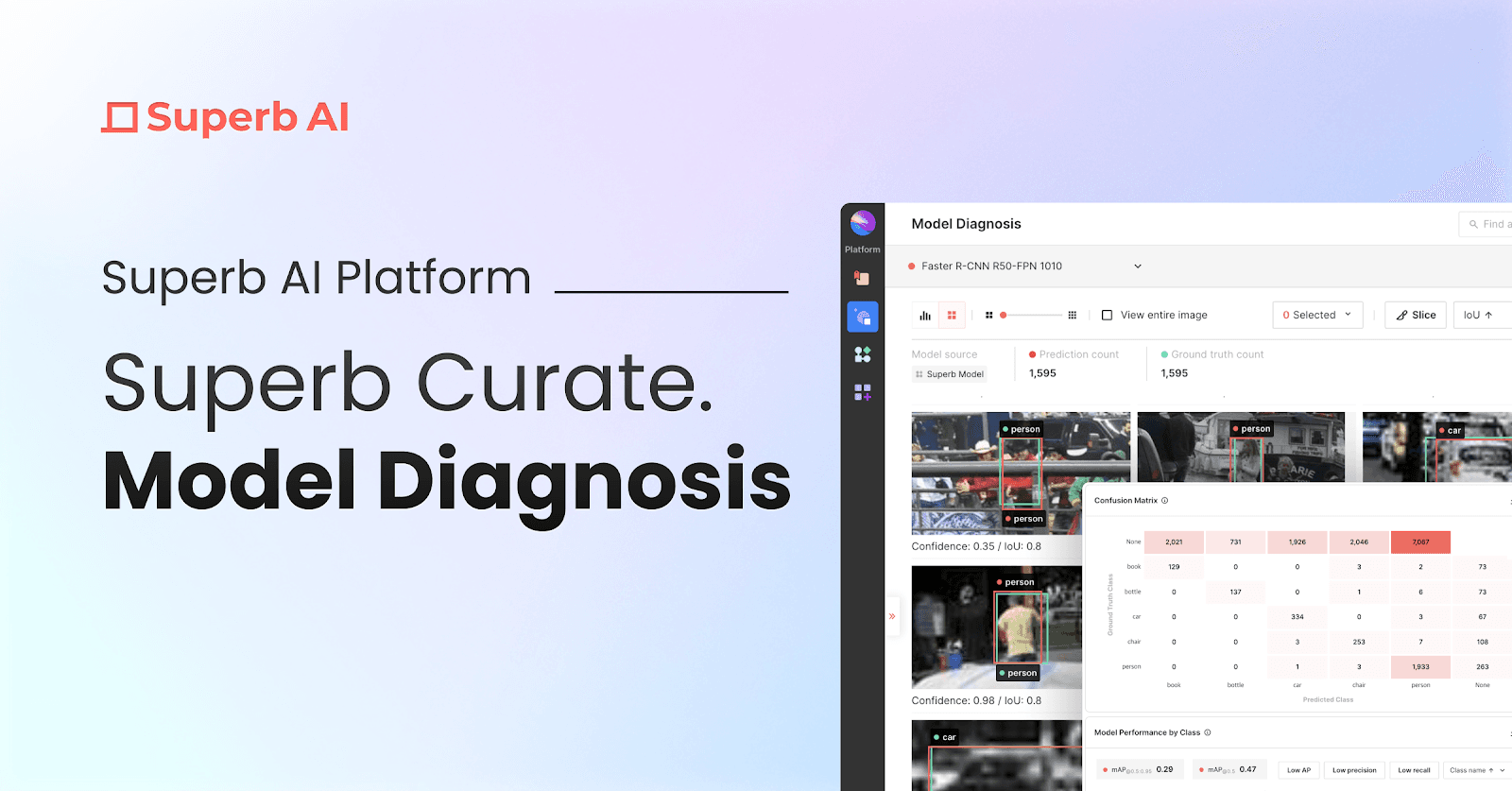1512x791 pixels.
Task: Open the apps-plus icon in the sidebar
Action: pos(863,392)
